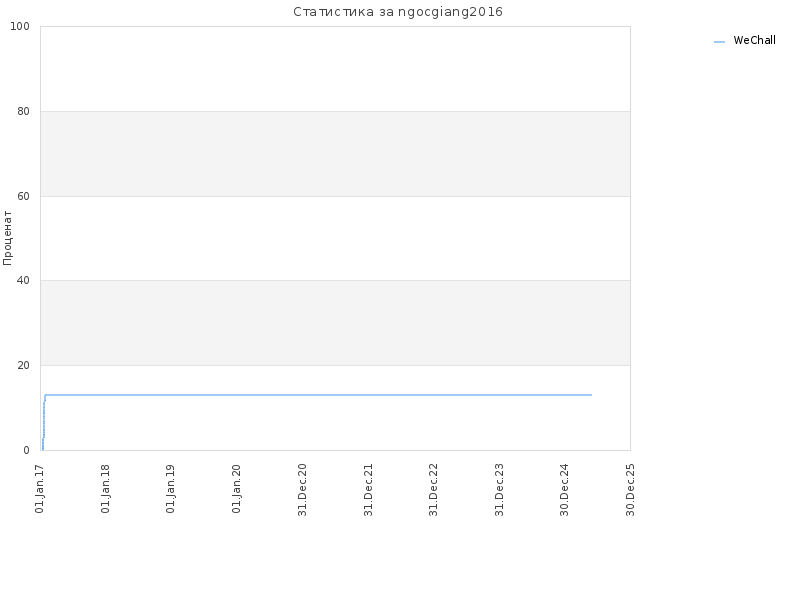The width and height of the screenshot is (800, 600).
Task: Click the chart title Статистика за ngocgiang2016
Action: click(x=398, y=12)
